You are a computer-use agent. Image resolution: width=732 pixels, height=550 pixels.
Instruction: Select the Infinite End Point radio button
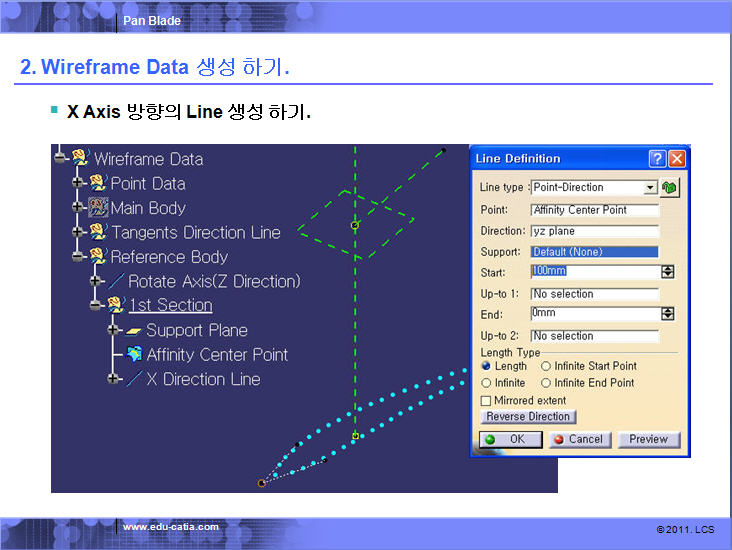pos(546,383)
